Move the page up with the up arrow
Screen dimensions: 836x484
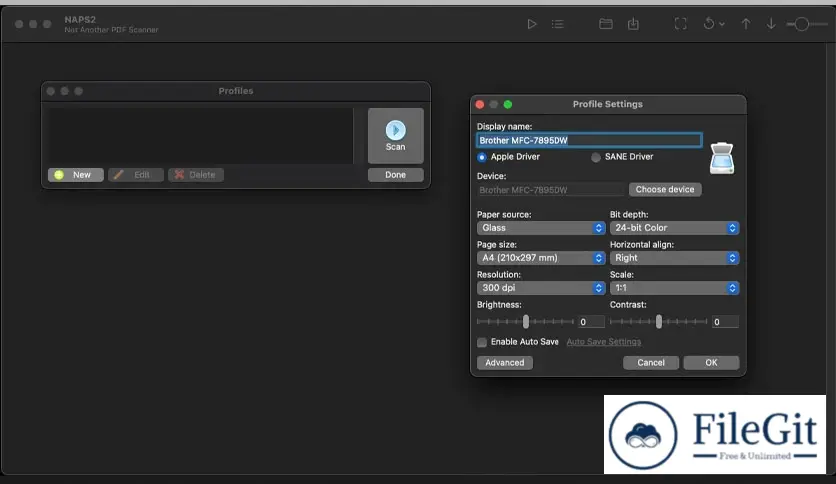746,24
